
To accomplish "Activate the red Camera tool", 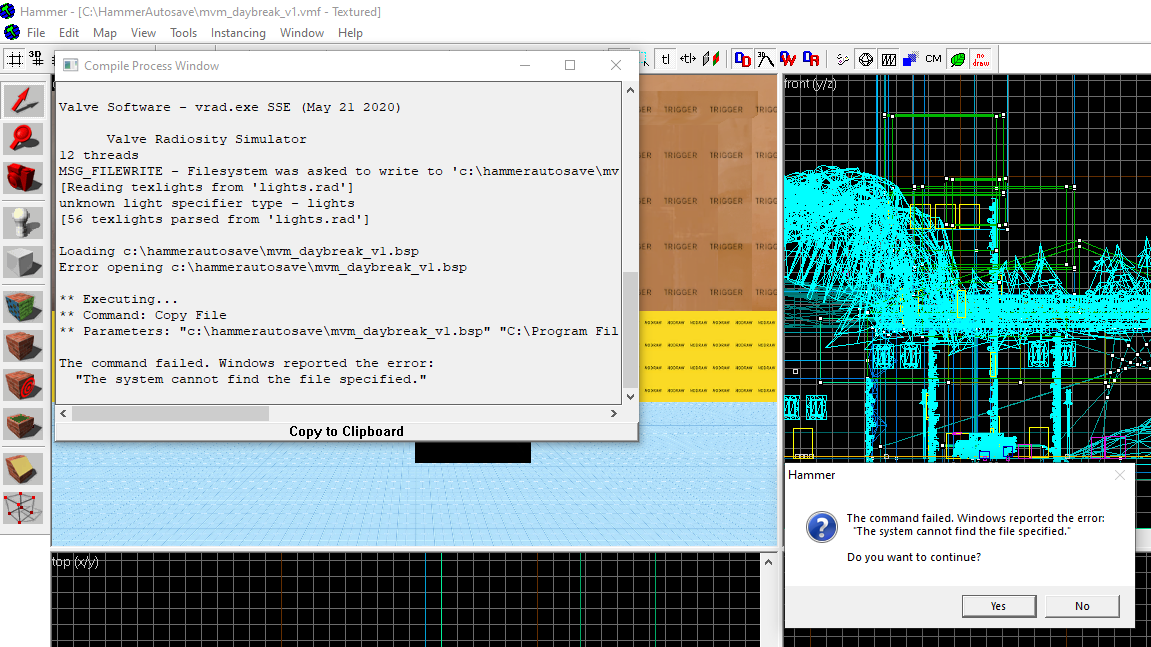I will [23, 178].
